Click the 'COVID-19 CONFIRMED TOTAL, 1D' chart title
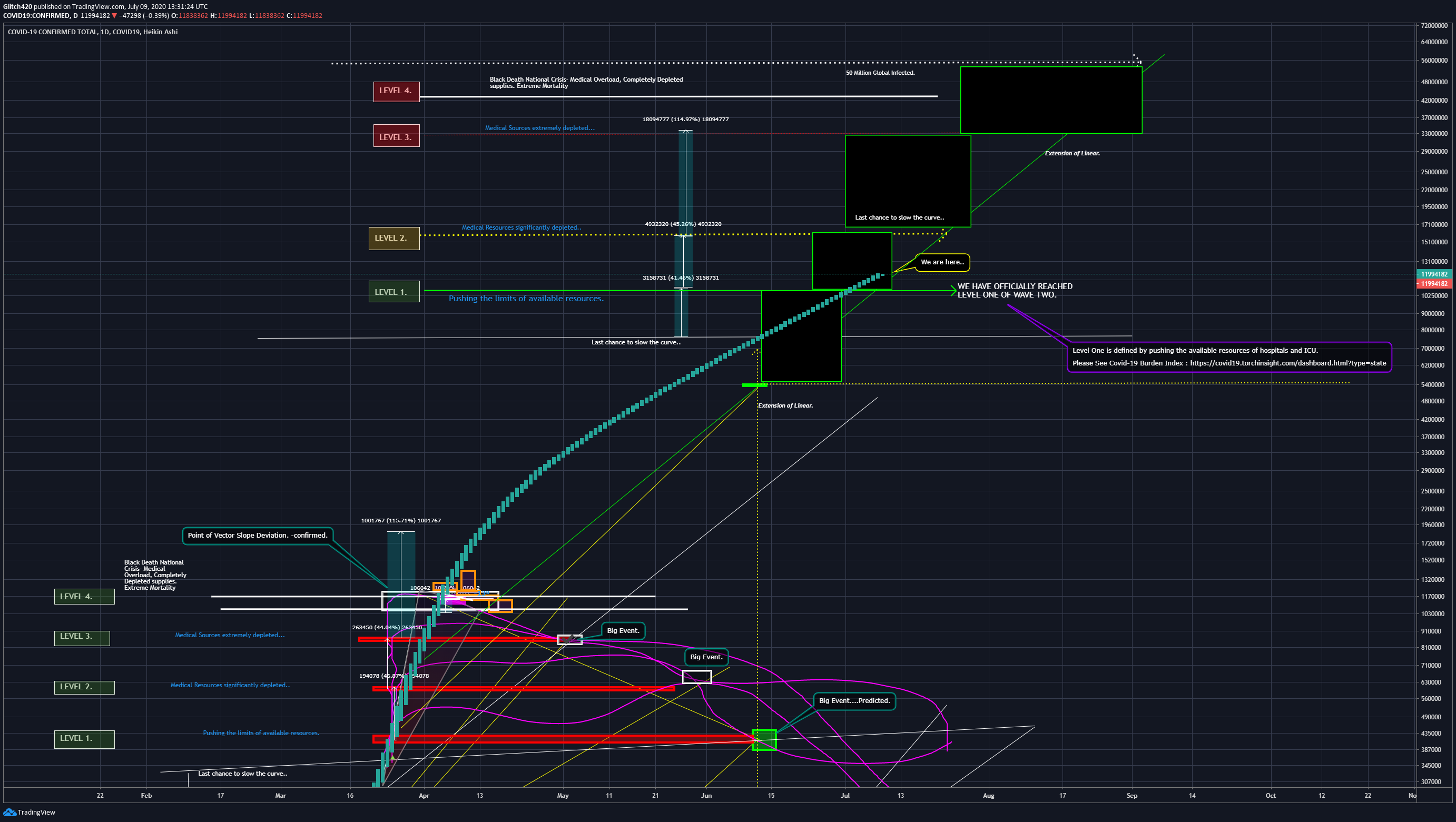The image size is (1456, 822). [x=93, y=32]
